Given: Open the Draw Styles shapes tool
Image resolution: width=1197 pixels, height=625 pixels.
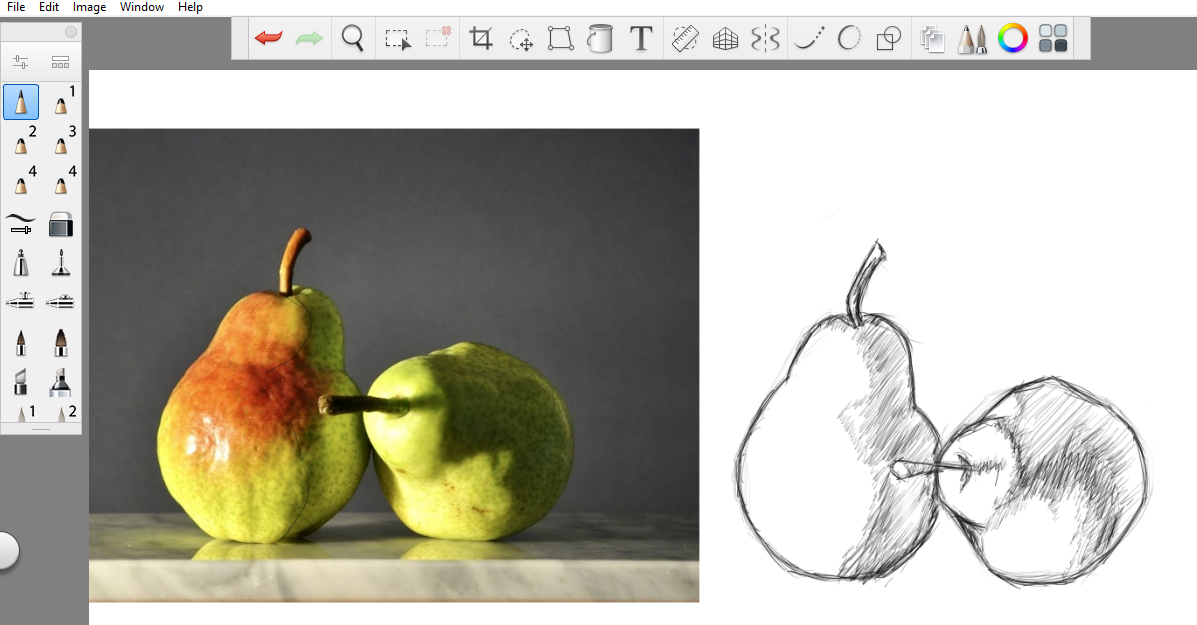Looking at the screenshot, I should tap(889, 38).
